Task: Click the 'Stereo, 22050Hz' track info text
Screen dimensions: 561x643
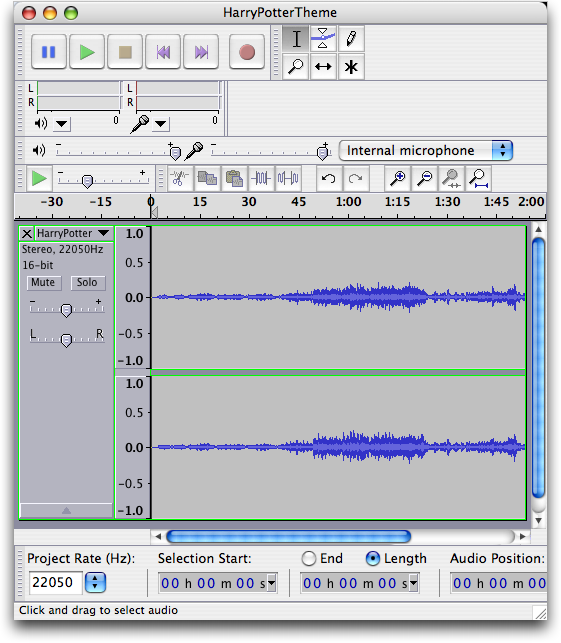Action: click(63, 249)
